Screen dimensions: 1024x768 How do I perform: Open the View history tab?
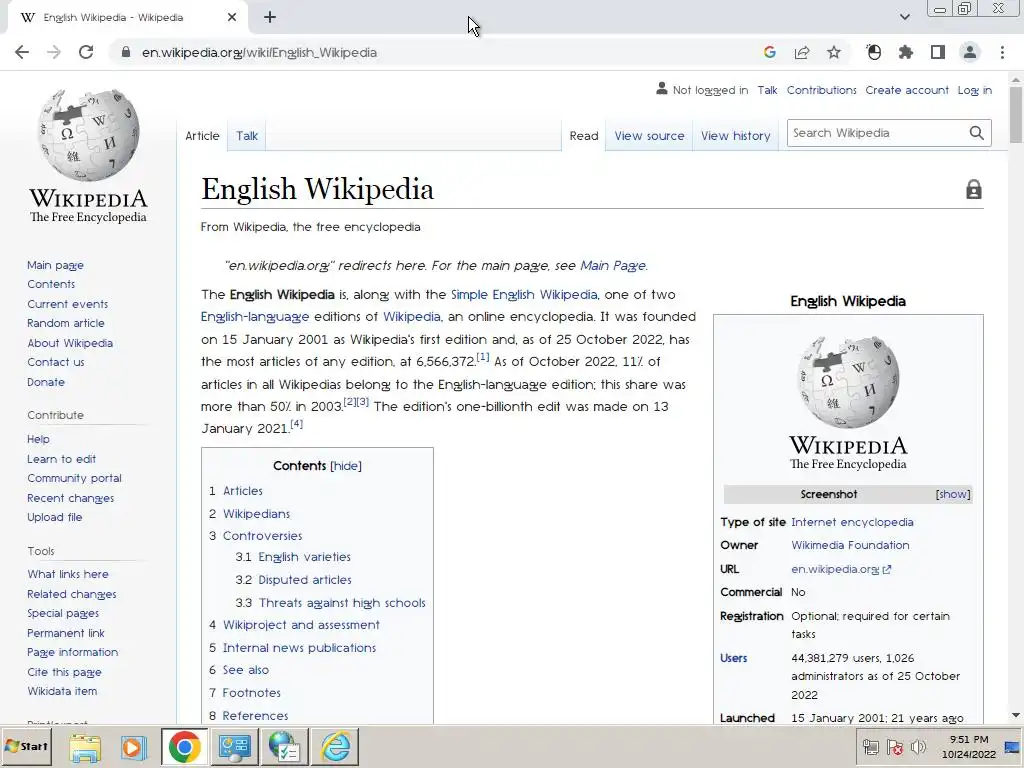coord(735,136)
